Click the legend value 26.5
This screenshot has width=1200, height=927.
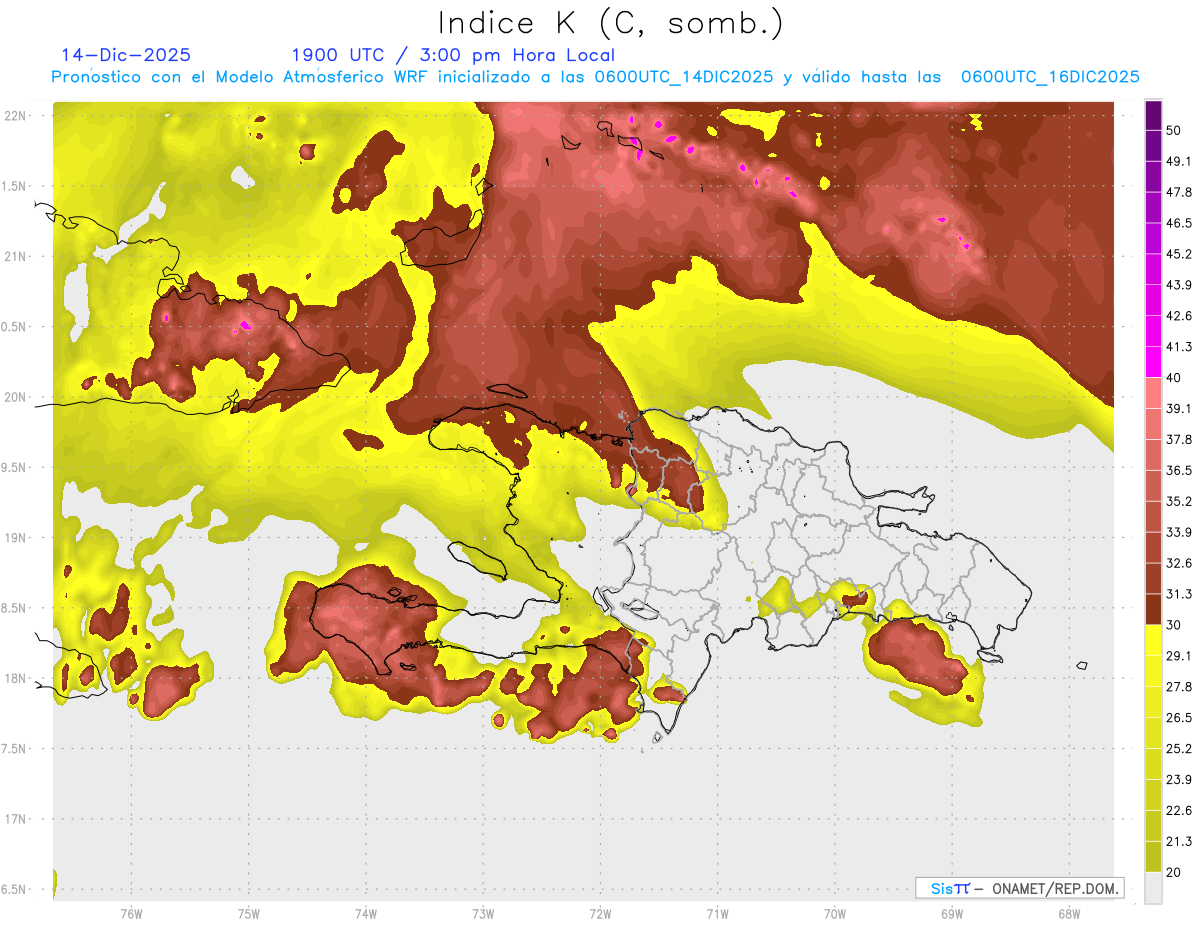[x=1178, y=717]
